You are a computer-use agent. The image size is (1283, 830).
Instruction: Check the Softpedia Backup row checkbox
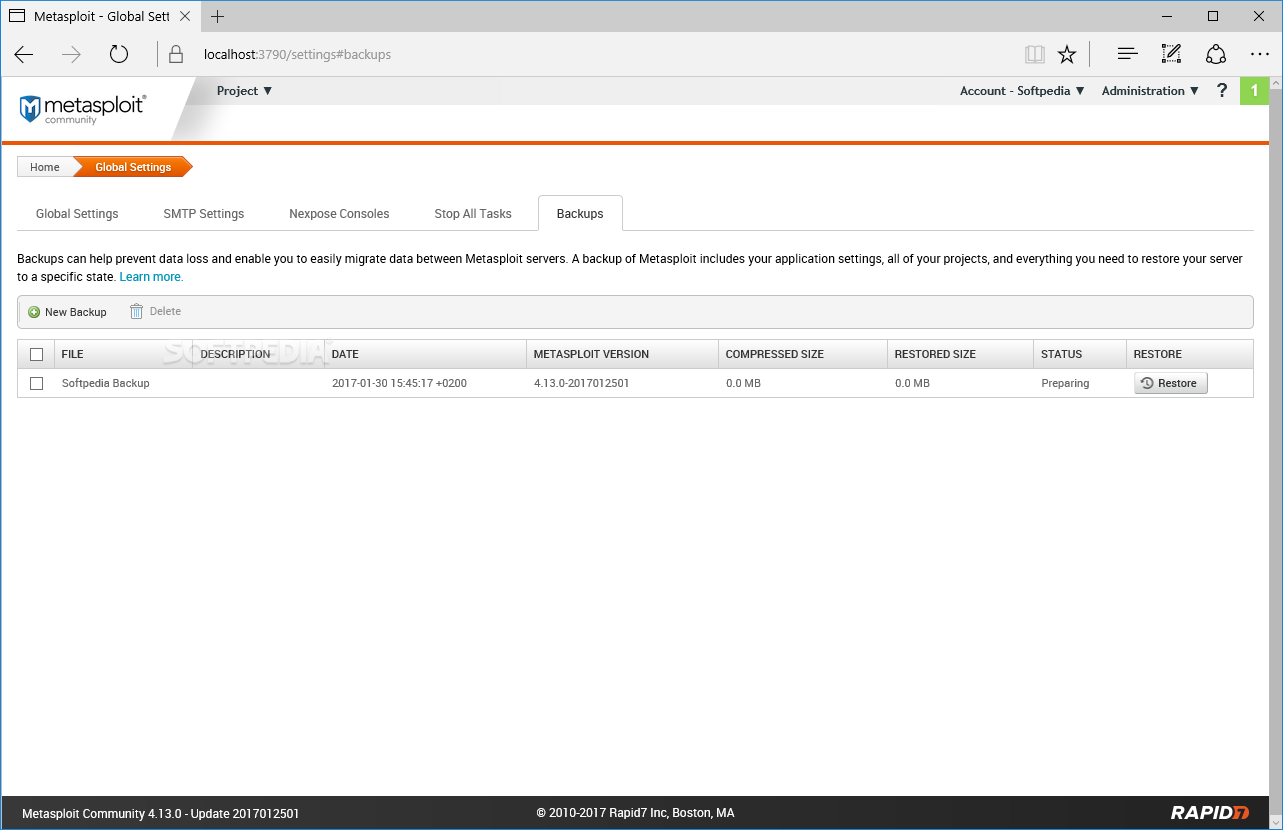(x=37, y=383)
